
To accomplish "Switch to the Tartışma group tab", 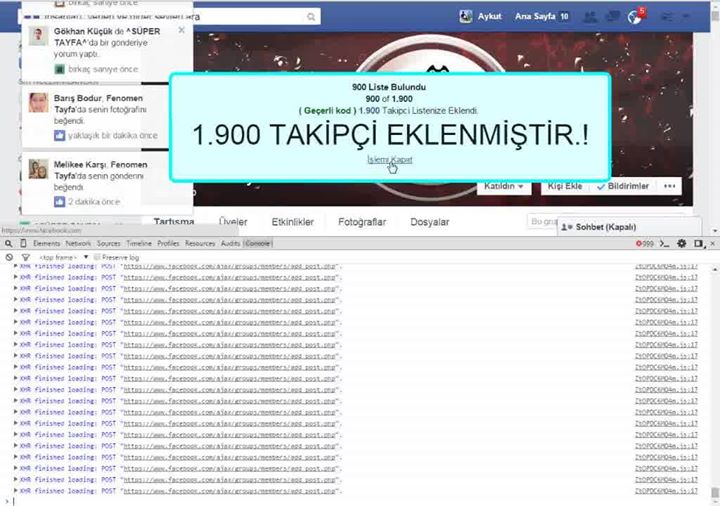I will (x=174, y=222).
